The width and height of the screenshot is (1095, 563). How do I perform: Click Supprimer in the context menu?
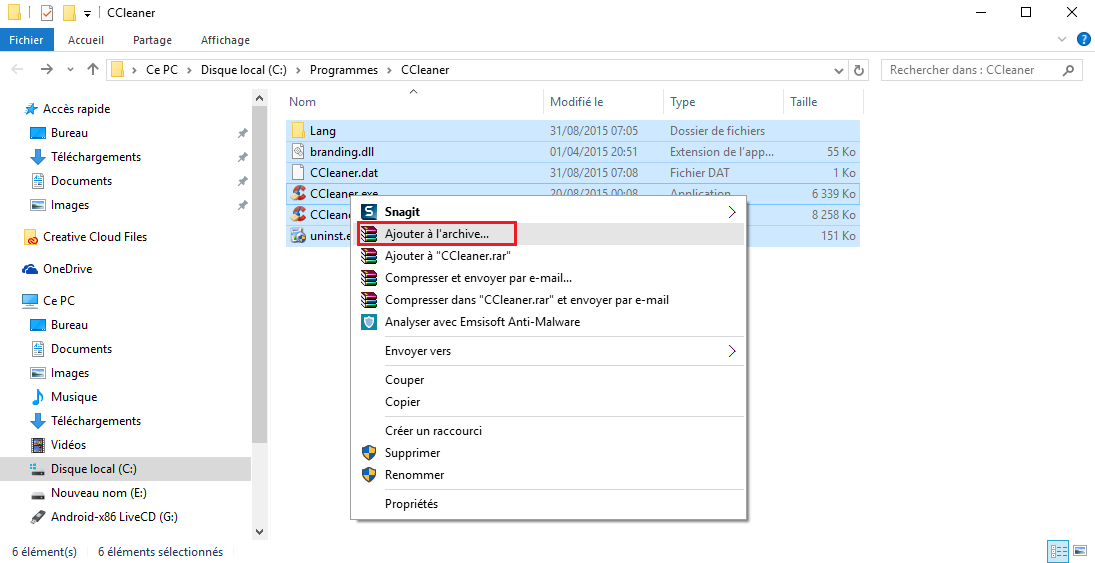(548, 453)
